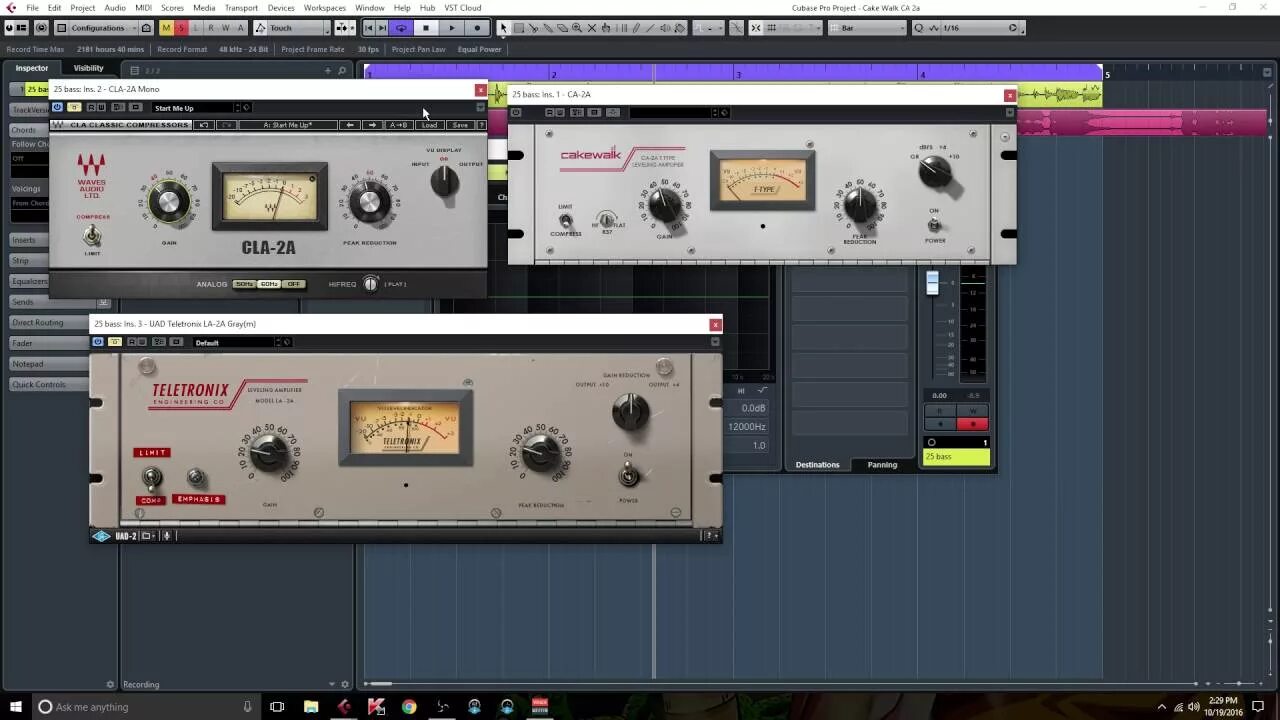Flip the CLA-2A Compress/Limit switch
This screenshot has height=720, width=1280.
pos(92,236)
